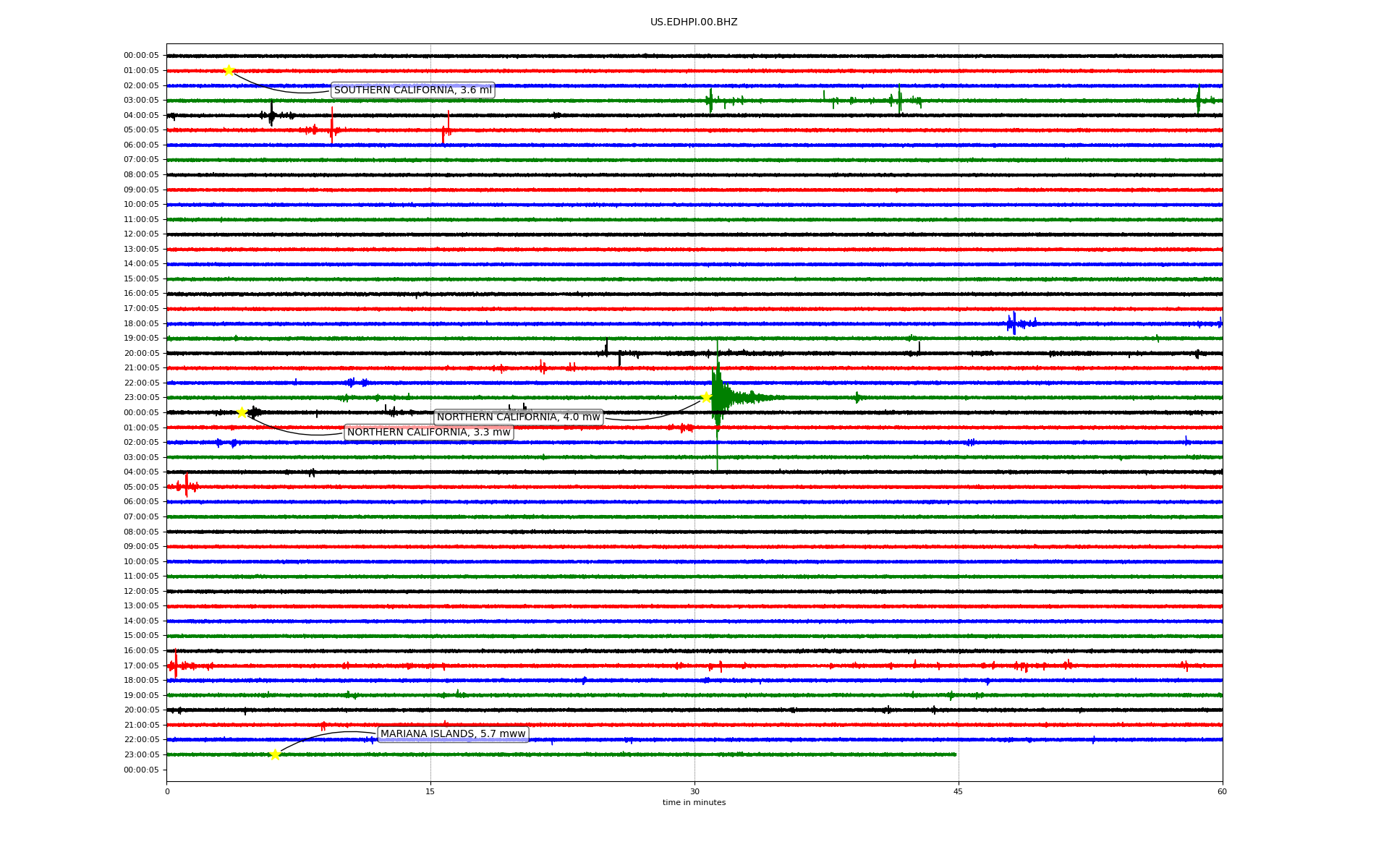Click the NORTHERN CALIFORNIA, 4.0 mw label
Screen dimensions: 1389x868
518,417
